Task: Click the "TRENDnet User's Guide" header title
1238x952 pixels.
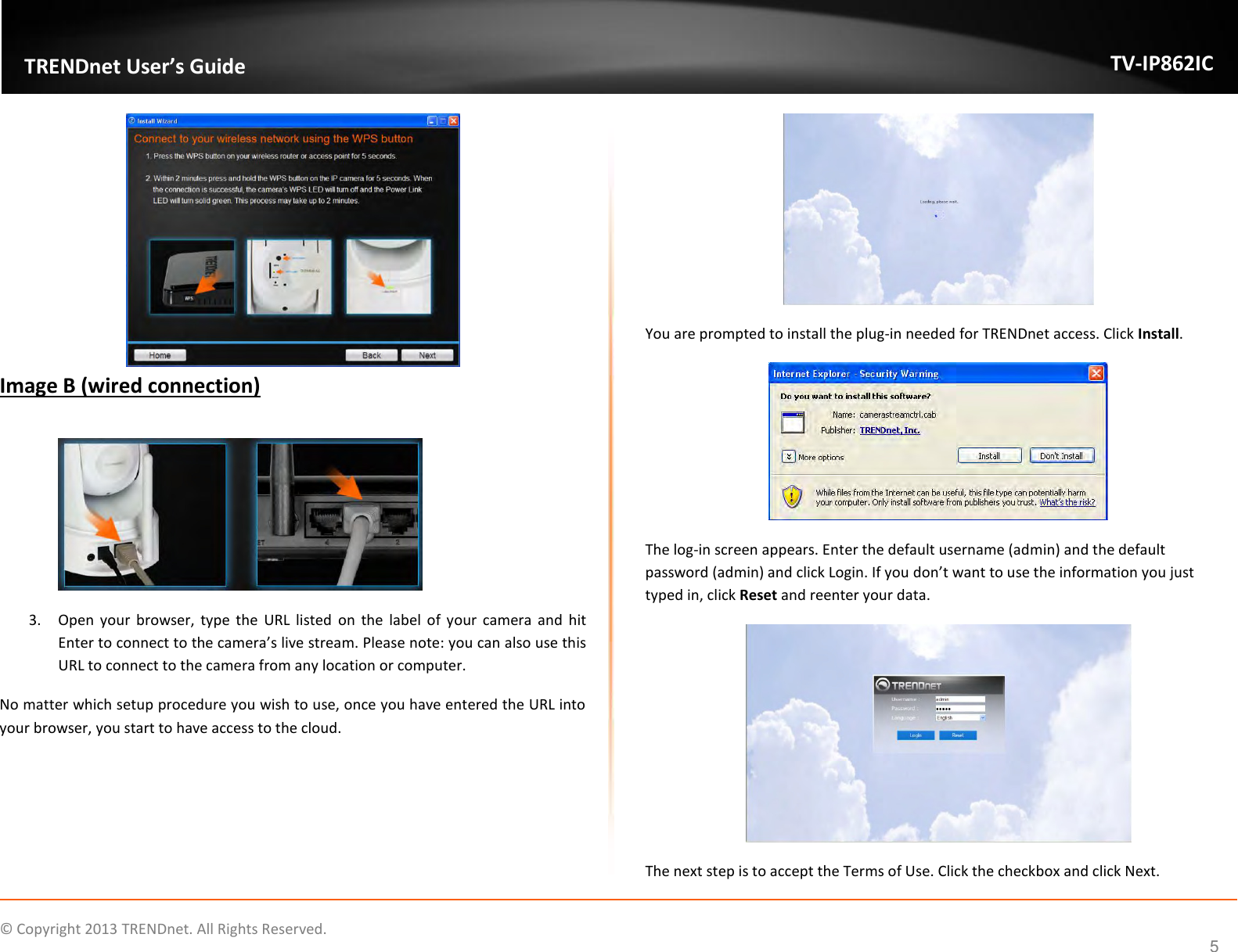Action: click(135, 66)
